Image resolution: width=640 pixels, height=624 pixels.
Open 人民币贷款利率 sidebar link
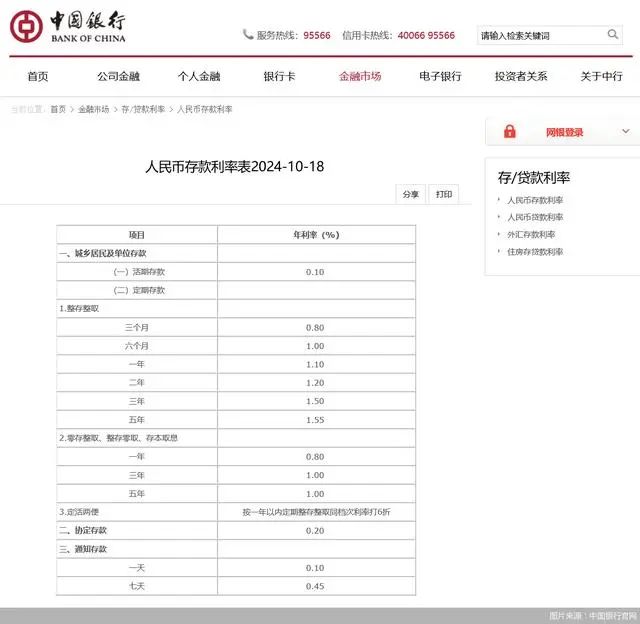tap(535, 217)
